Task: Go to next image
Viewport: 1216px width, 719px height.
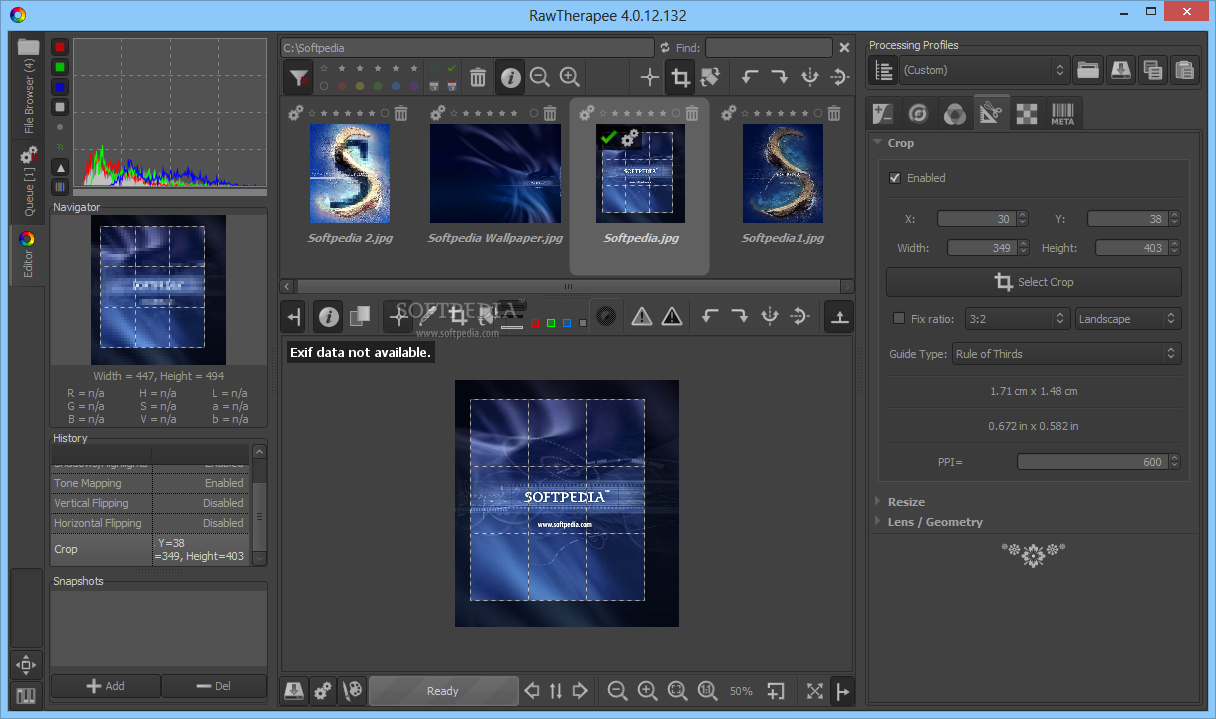Action: (580, 690)
